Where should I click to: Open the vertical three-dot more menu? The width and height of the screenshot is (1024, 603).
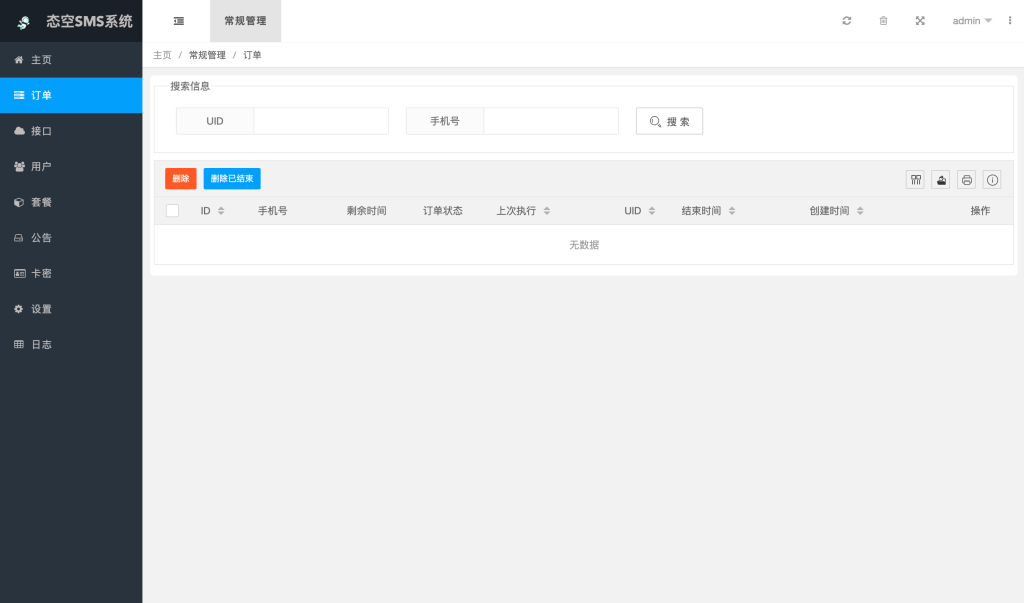tap(1009, 21)
